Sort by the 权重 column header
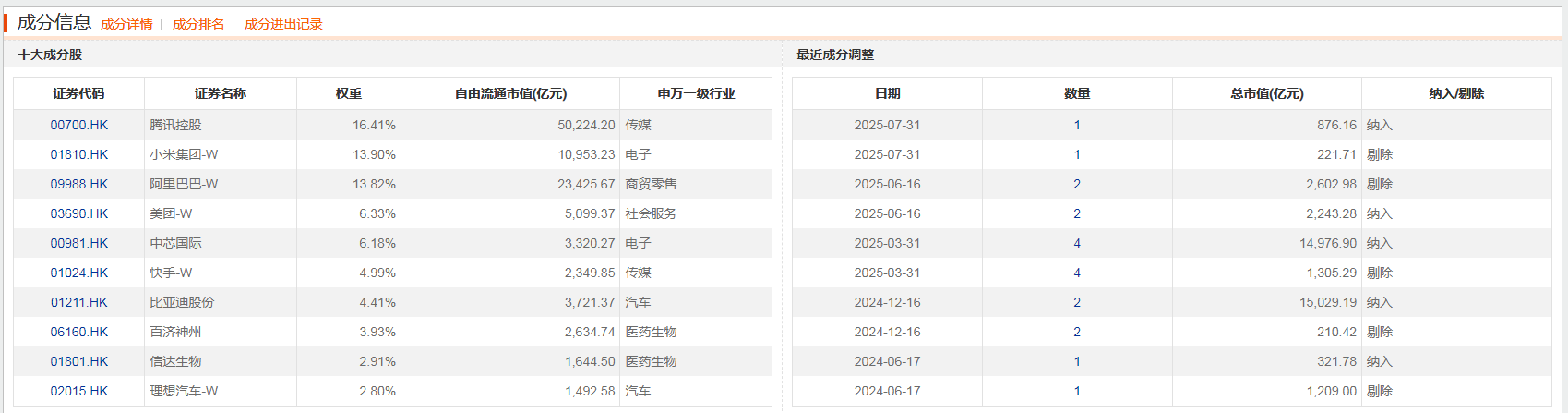The width and height of the screenshot is (1568, 413). pyautogui.click(x=349, y=93)
